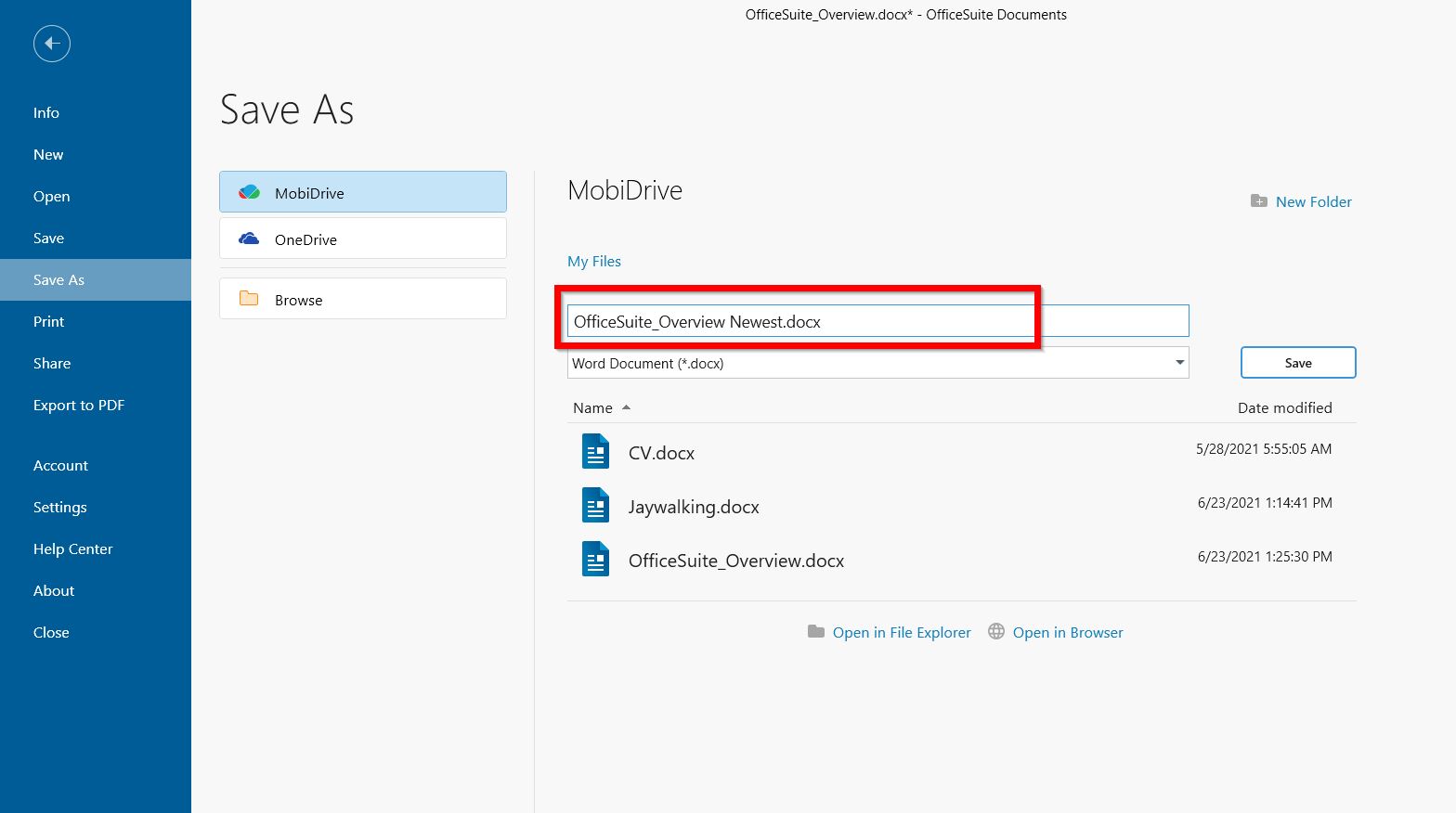This screenshot has height=813, width=1456.
Task: Click the CV.docx document icon
Action: point(595,452)
